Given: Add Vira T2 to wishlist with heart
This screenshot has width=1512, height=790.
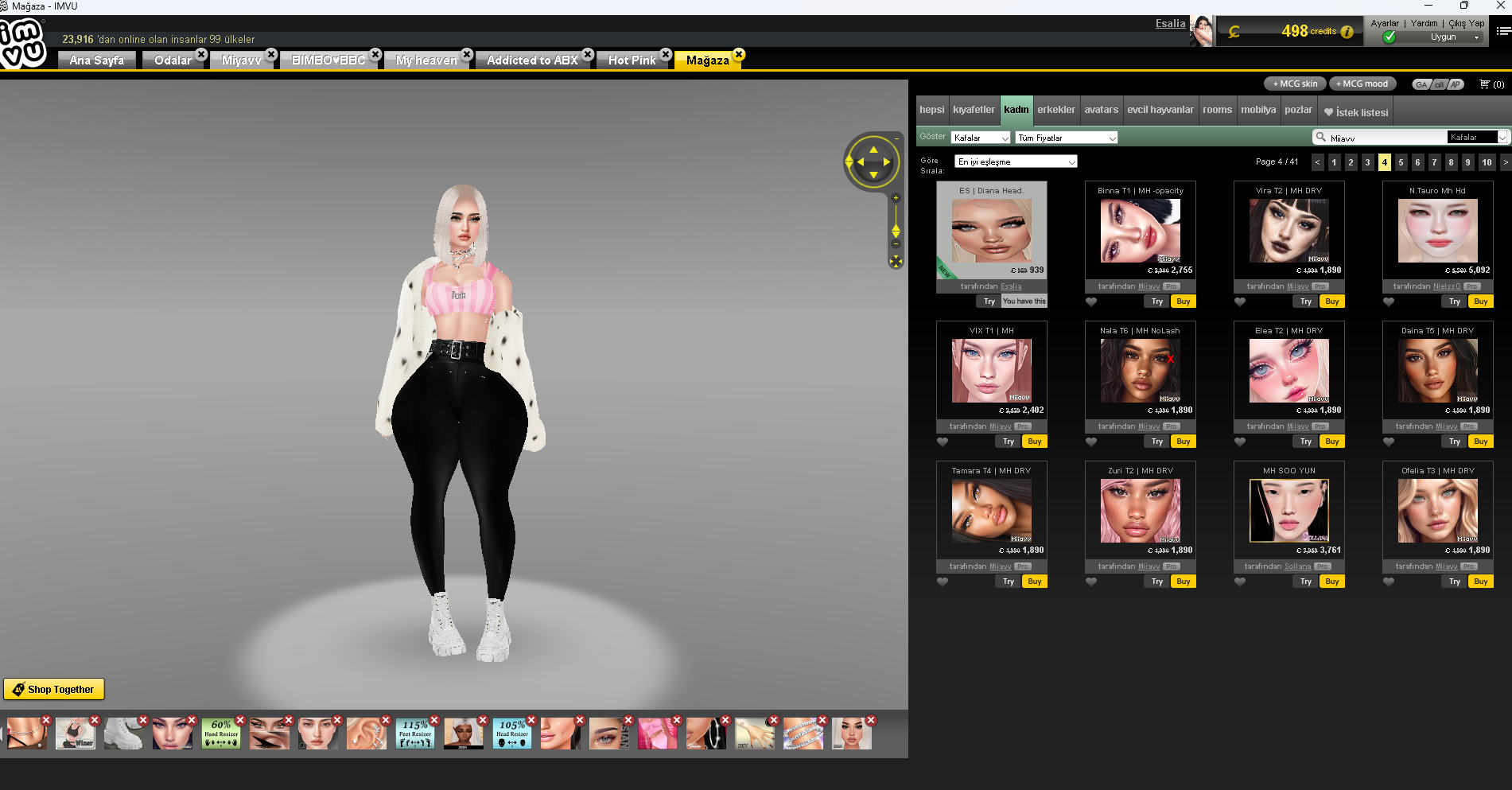Looking at the screenshot, I should pyautogui.click(x=1240, y=302).
